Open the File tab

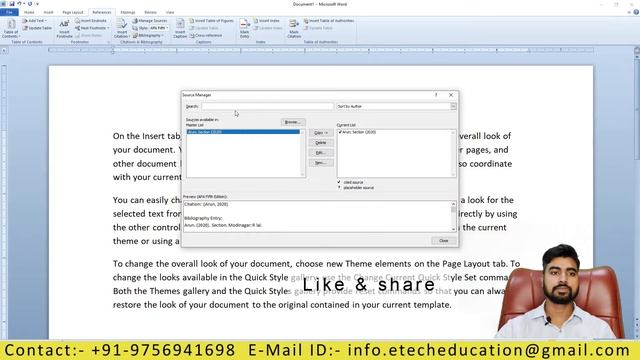(9, 12)
